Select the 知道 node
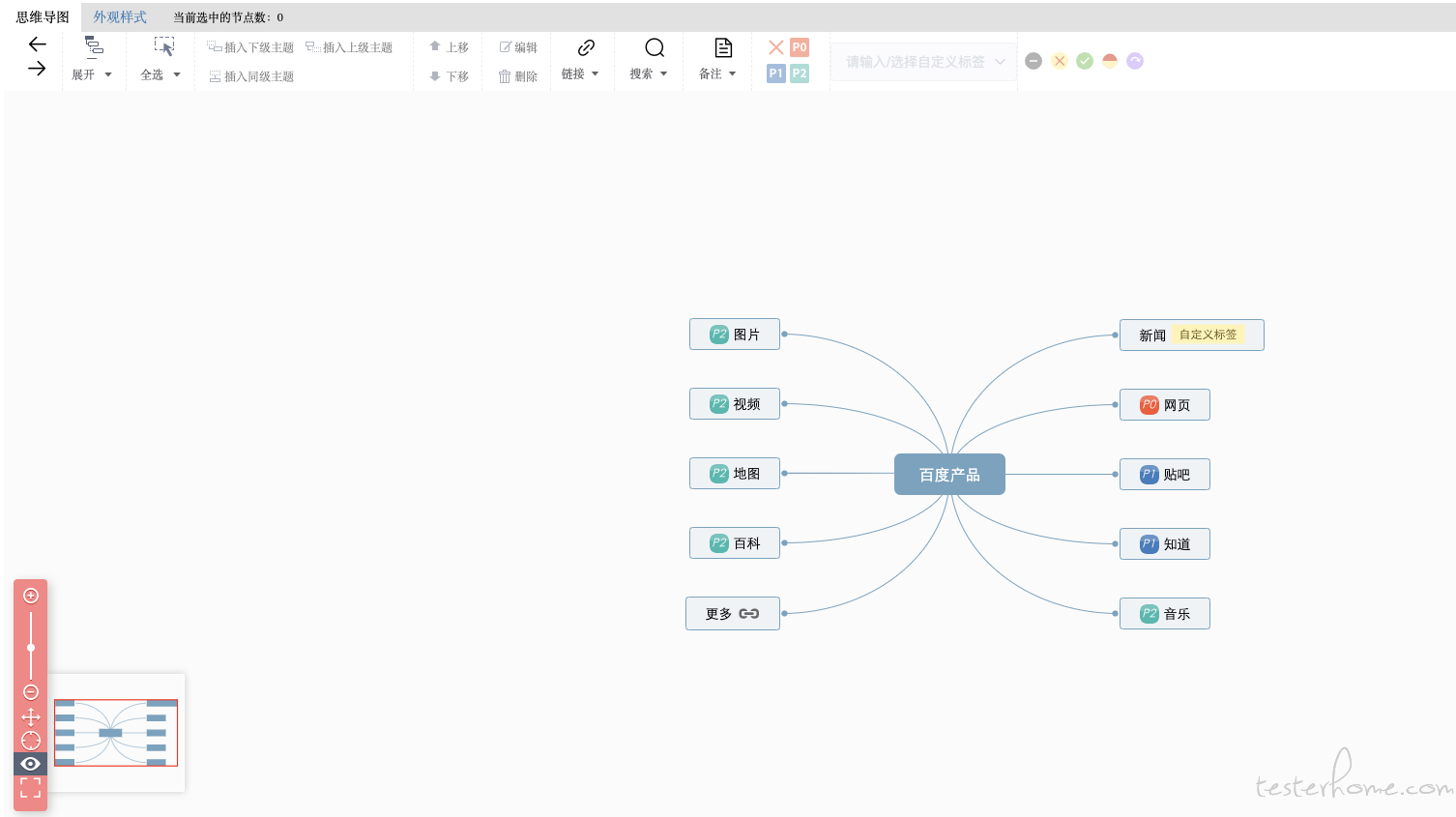Image resolution: width=1456 pixels, height=817 pixels. 1165,544
